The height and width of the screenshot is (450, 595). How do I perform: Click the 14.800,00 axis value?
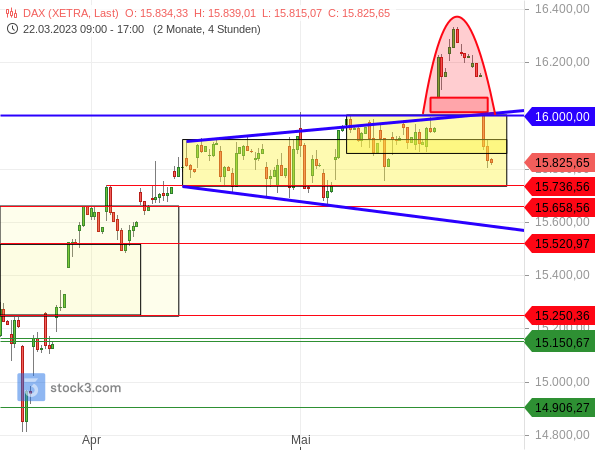coord(562,435)
